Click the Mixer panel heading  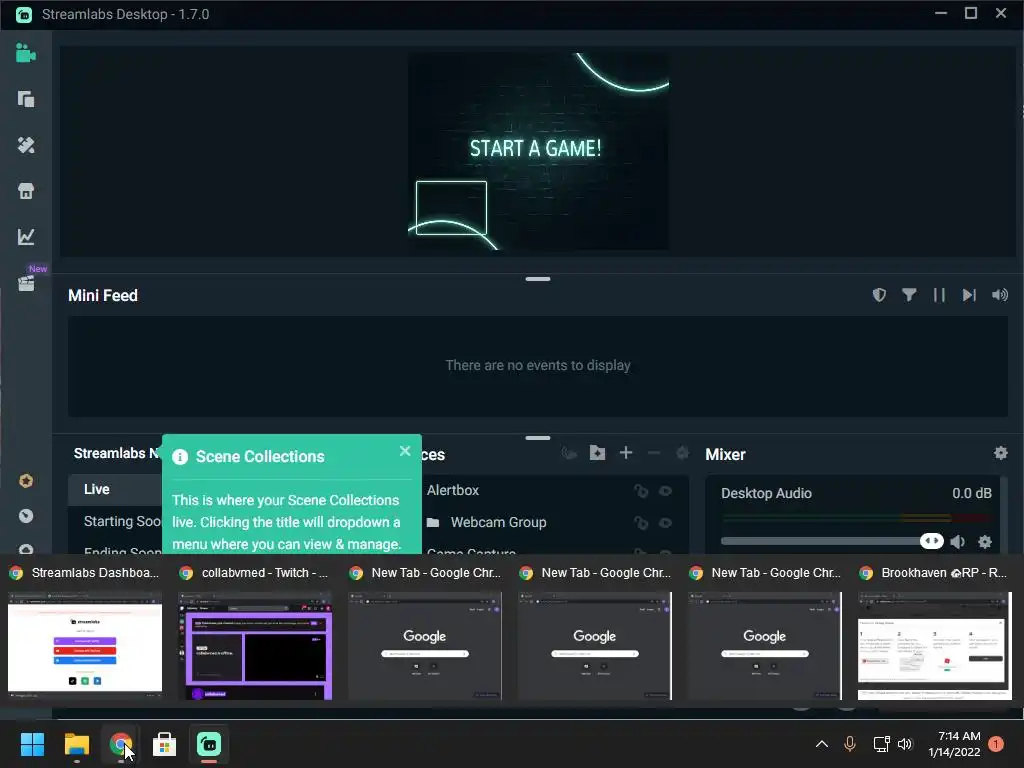[x=725, y=454]
